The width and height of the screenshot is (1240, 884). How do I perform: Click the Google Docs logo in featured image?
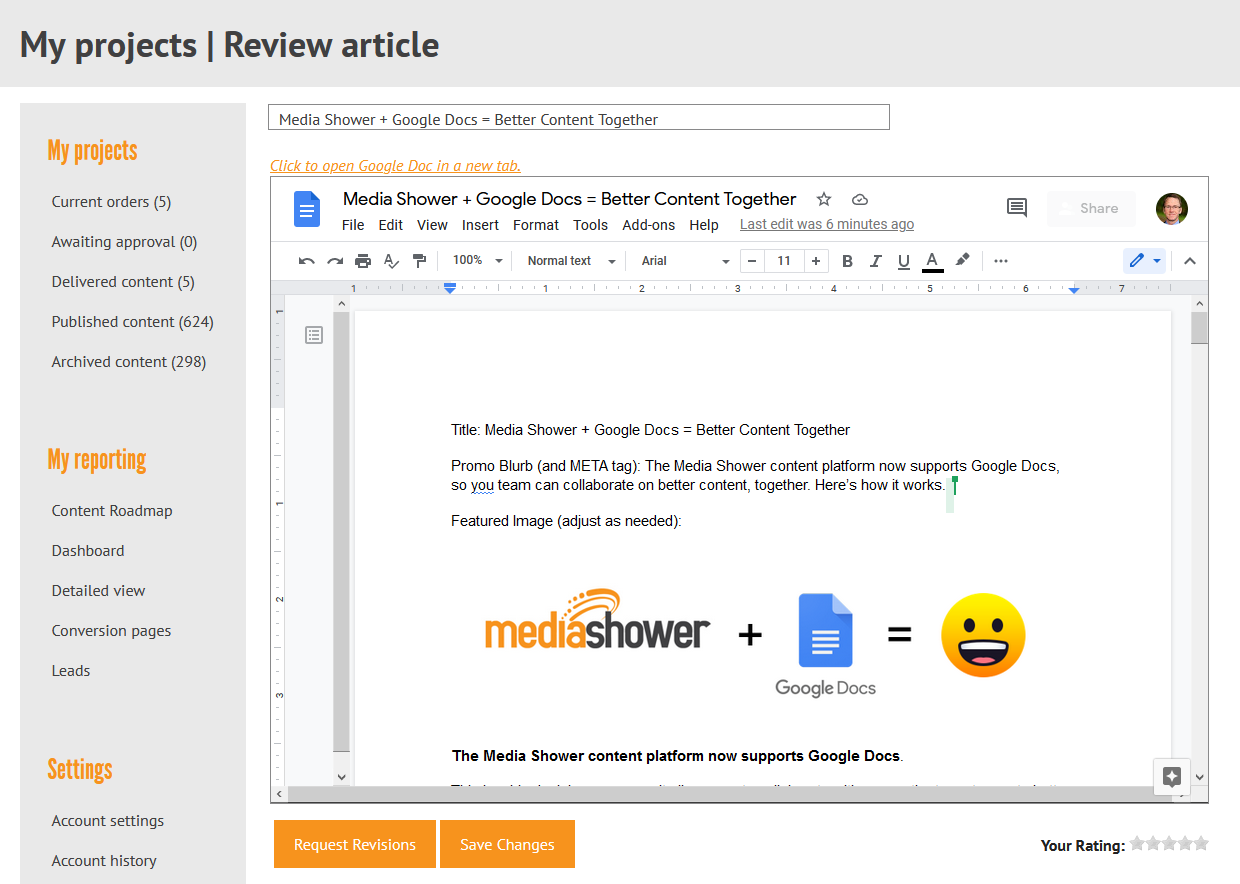point(825,645)
